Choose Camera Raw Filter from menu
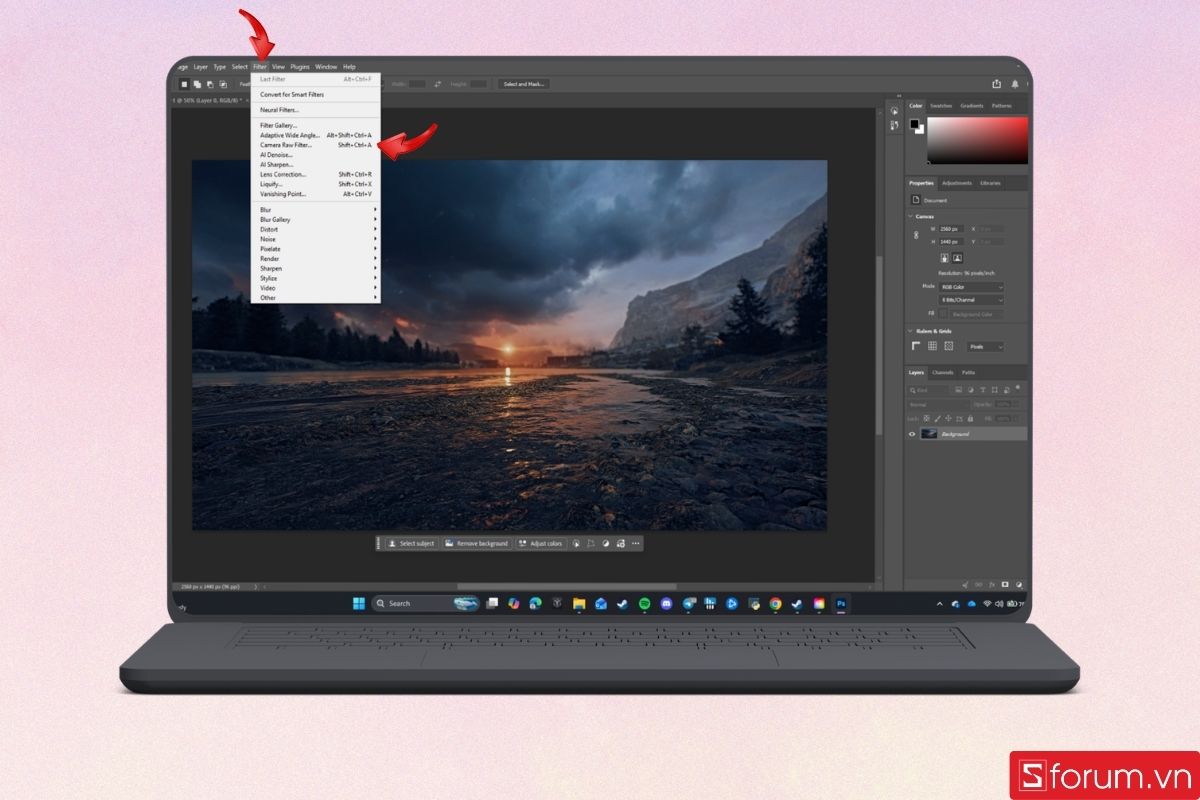This screenshot has width=1200, height=800. tap(316, 145)
